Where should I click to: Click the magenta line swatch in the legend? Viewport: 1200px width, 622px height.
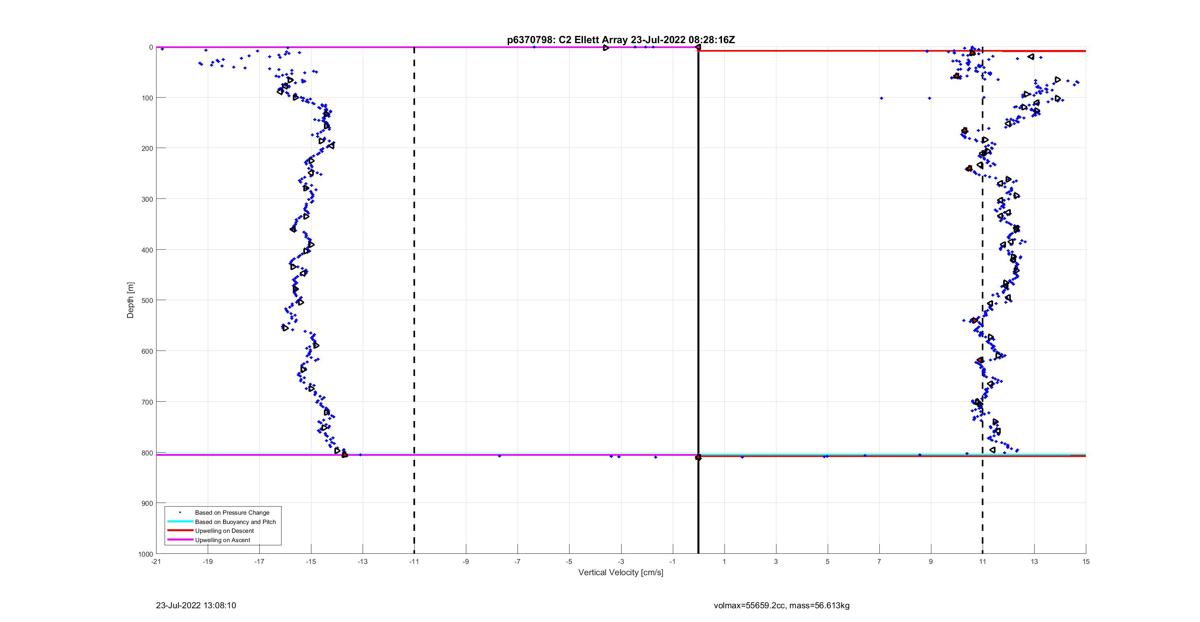179,540
